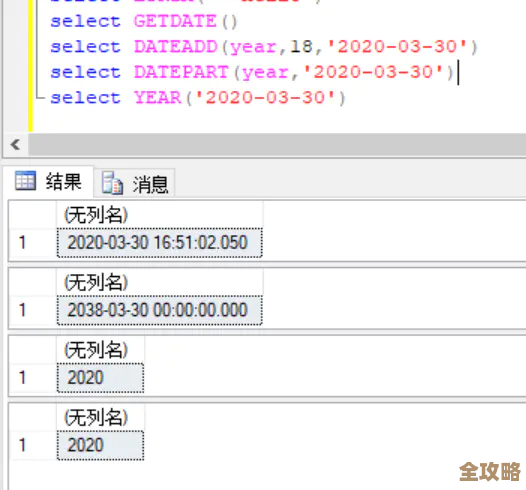Select the fourth result cell 2020
Screen dimensions: 526x490
point(101,445)
